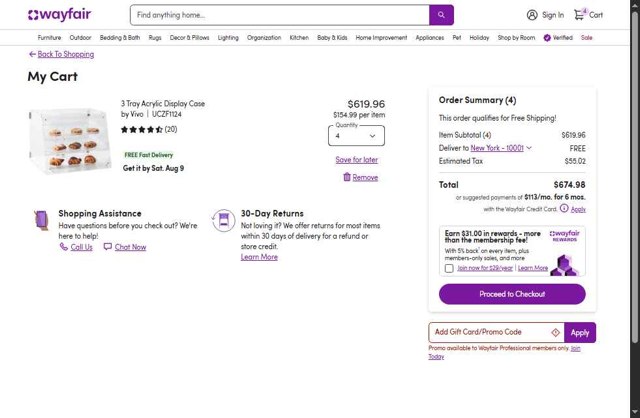
Task: Click the phone icon next to Call Us
Action: pyautogui.click(x=63, y=247)
